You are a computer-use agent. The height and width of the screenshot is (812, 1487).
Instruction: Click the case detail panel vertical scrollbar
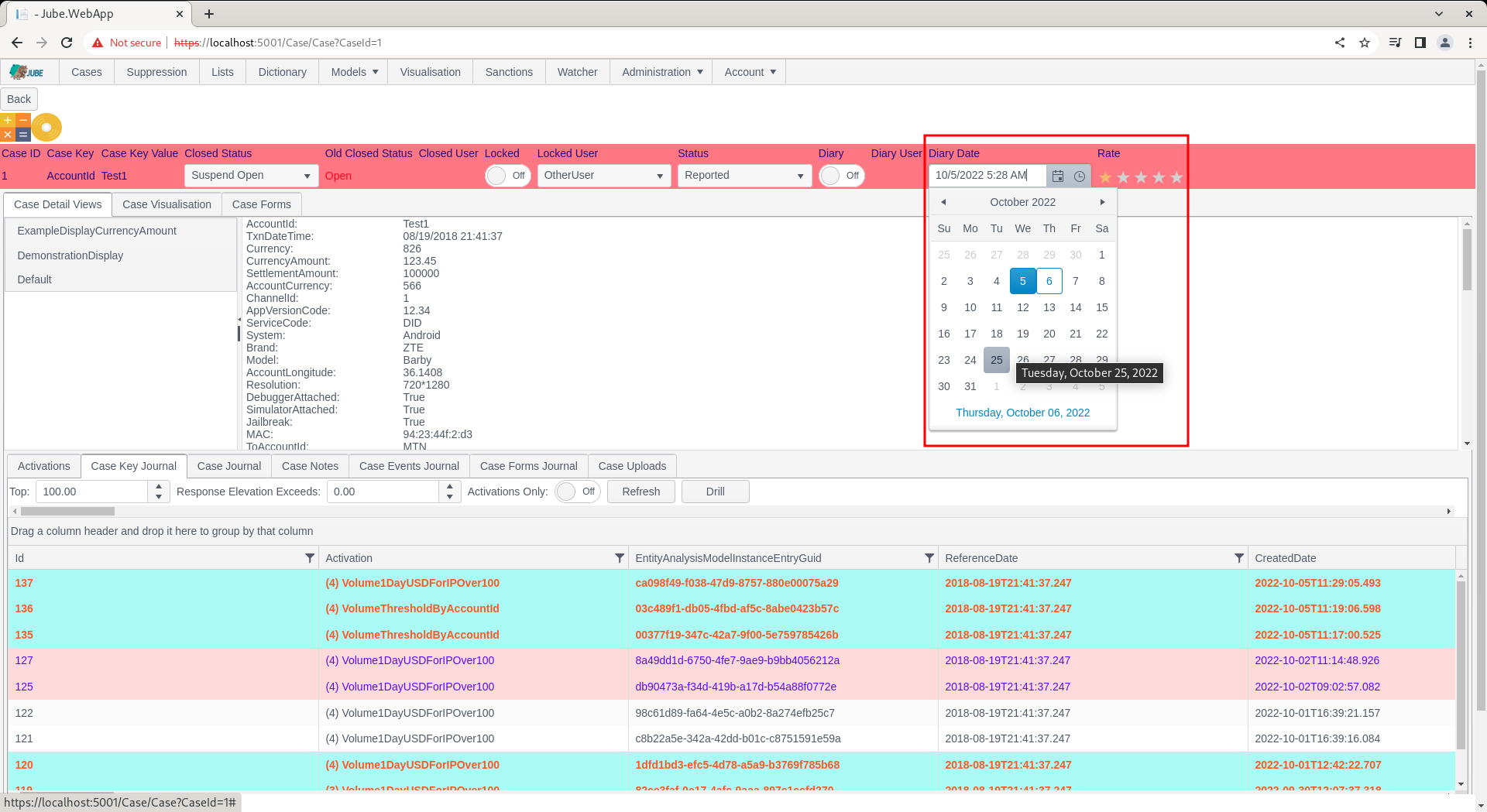(1467, 259)
